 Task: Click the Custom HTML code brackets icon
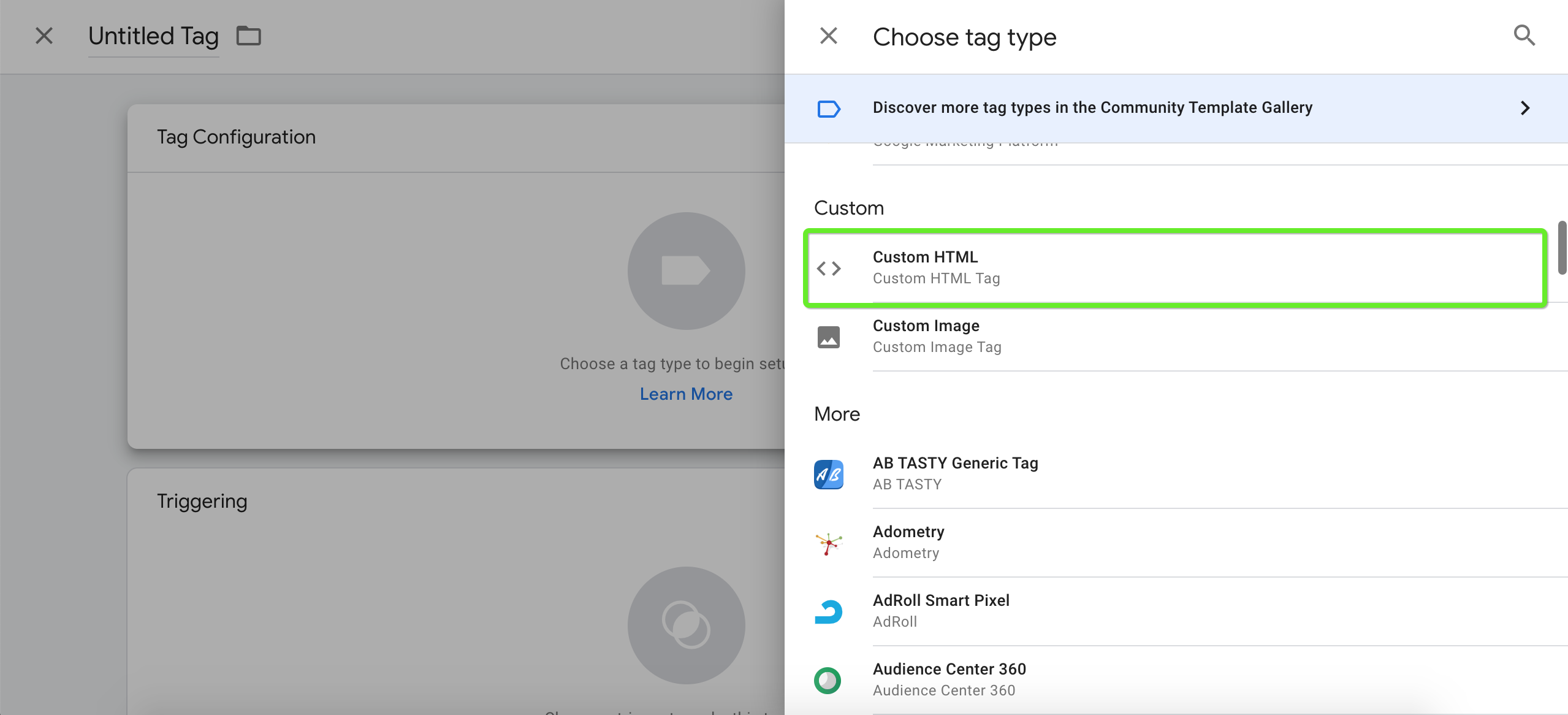tap(829, 268)
